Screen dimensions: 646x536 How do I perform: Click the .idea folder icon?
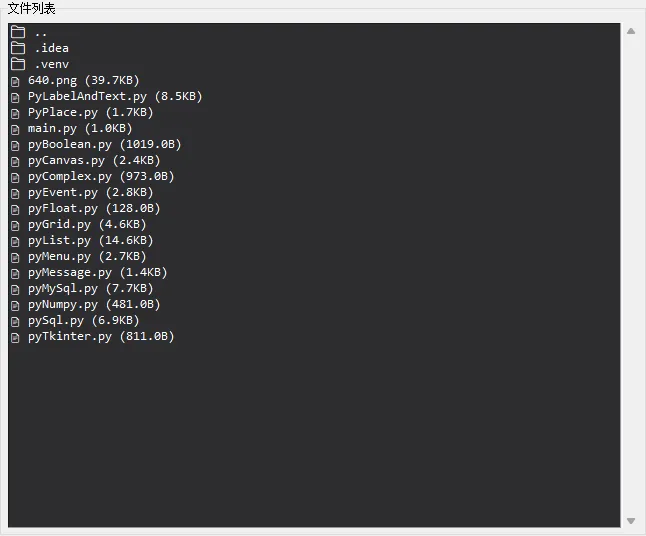tap(18, 48)
